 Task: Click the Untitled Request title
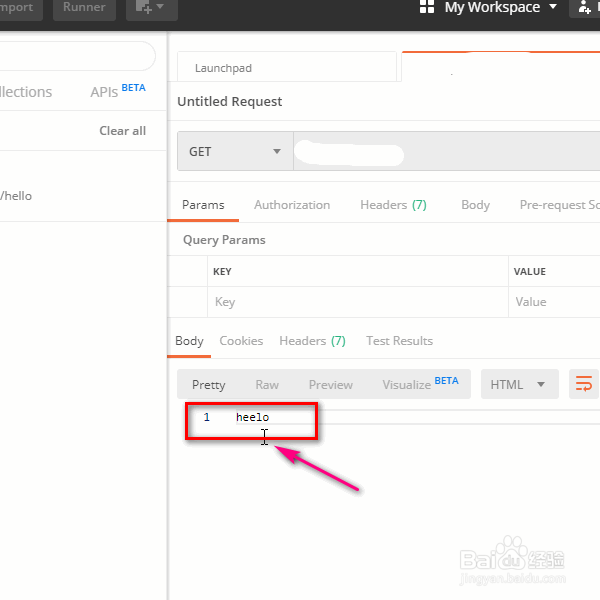point(230,101)
